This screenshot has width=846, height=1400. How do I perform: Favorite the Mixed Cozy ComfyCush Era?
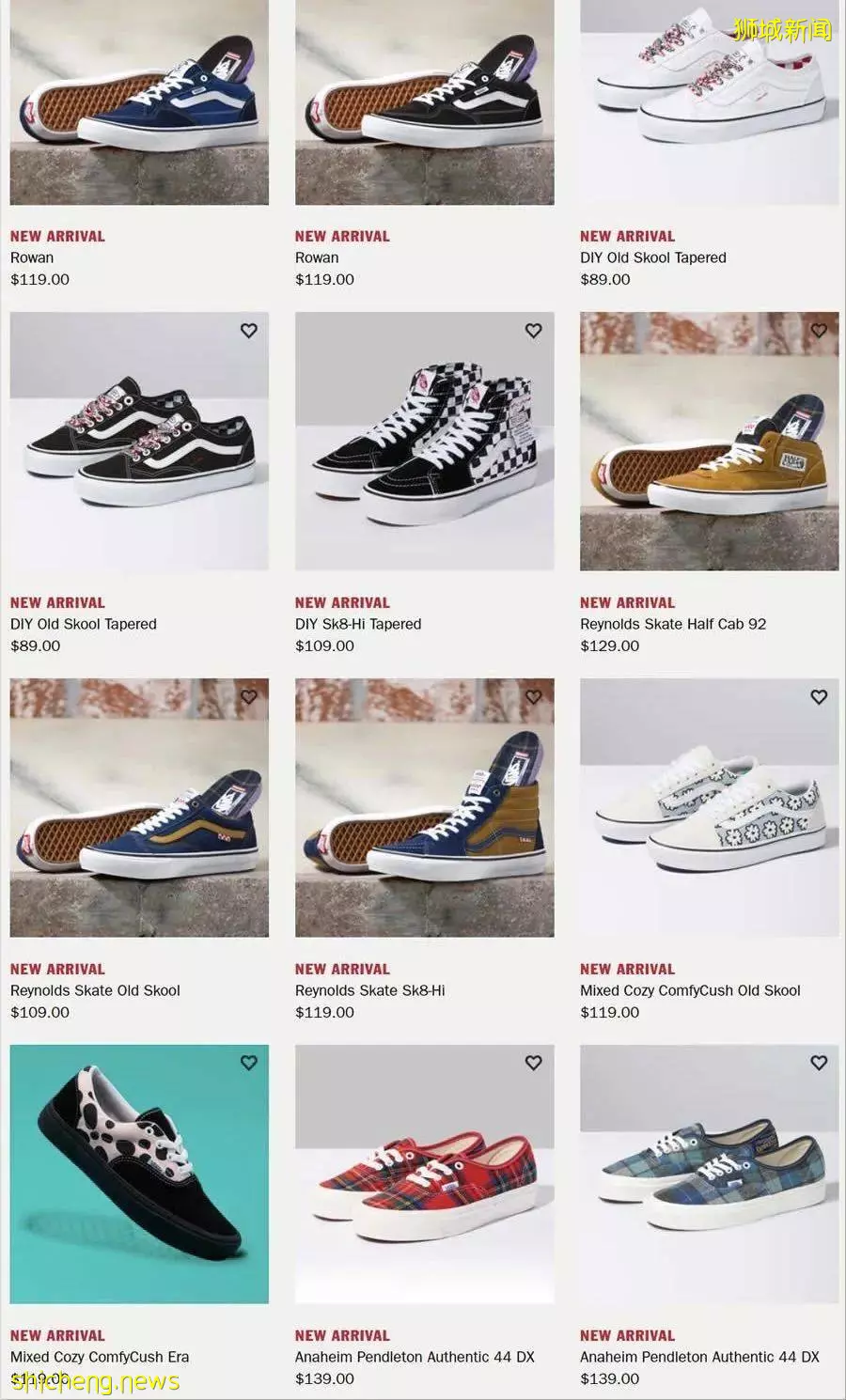[248, 1063]
